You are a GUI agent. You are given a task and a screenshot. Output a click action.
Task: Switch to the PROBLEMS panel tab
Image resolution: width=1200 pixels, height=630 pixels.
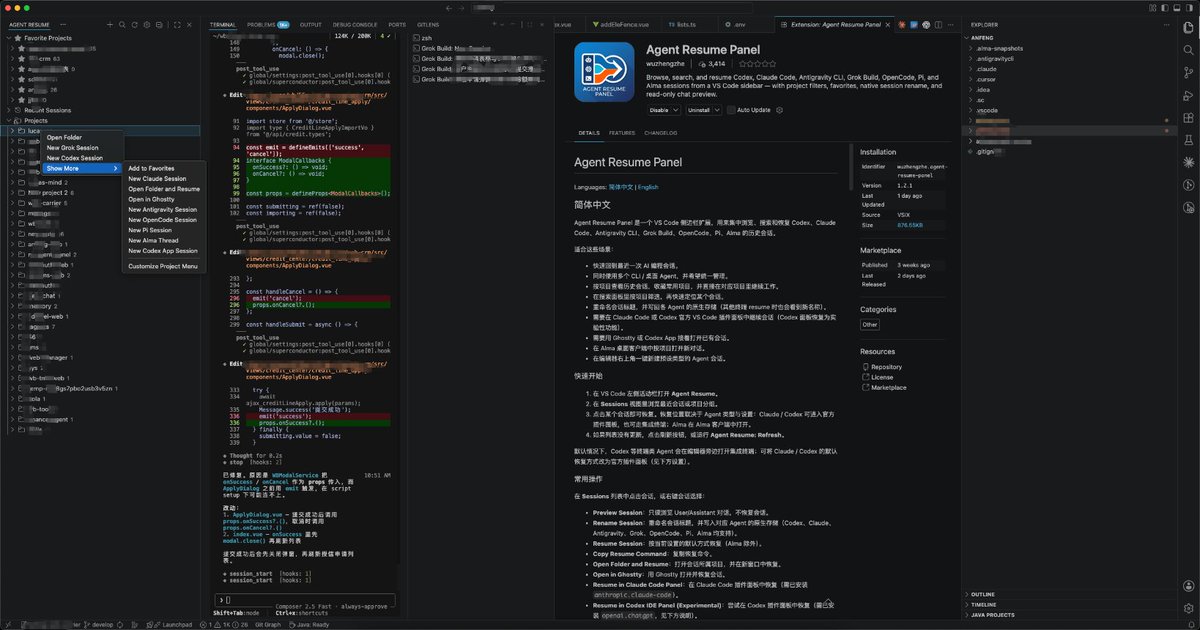point(268,24)
